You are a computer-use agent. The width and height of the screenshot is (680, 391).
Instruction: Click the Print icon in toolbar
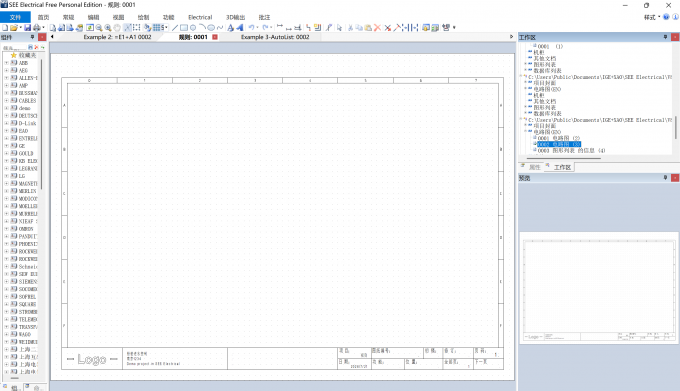click(36, 28)
